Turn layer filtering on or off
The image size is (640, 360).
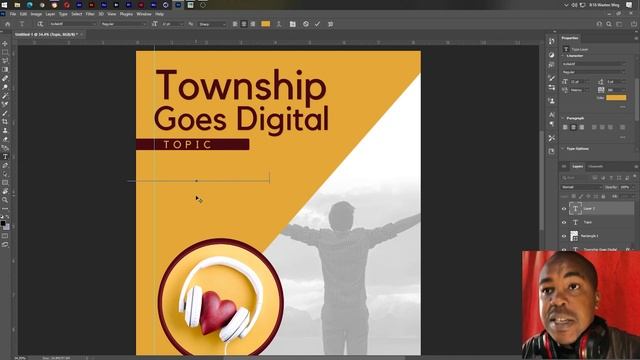click(x=635, y=177)
